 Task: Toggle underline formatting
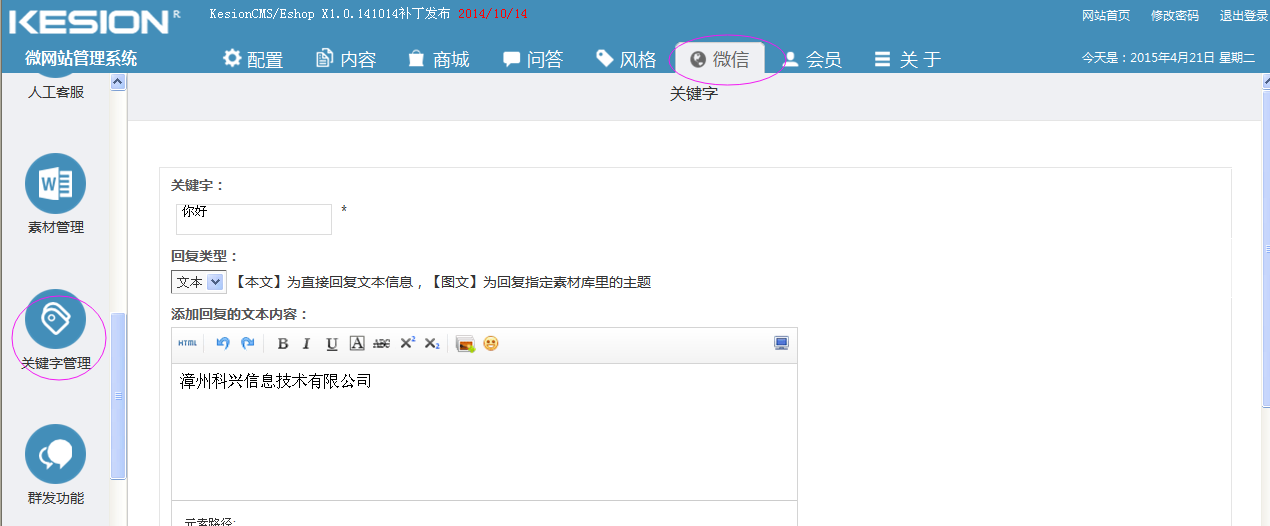tap(332, 344)
